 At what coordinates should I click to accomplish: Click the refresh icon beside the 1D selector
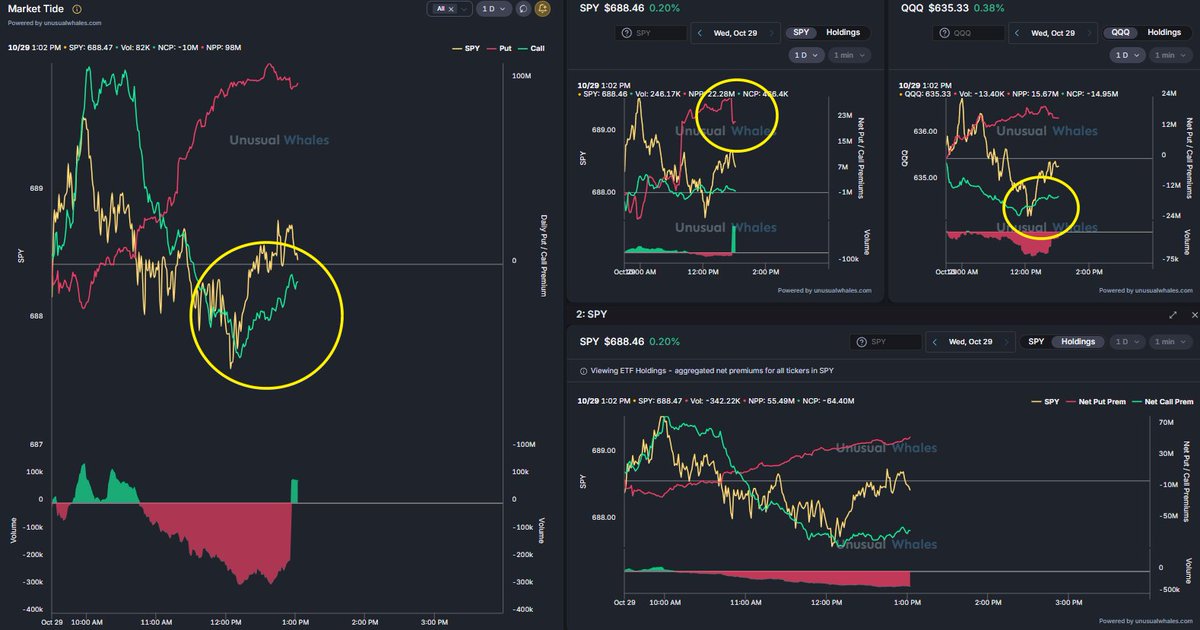[523, 9]
